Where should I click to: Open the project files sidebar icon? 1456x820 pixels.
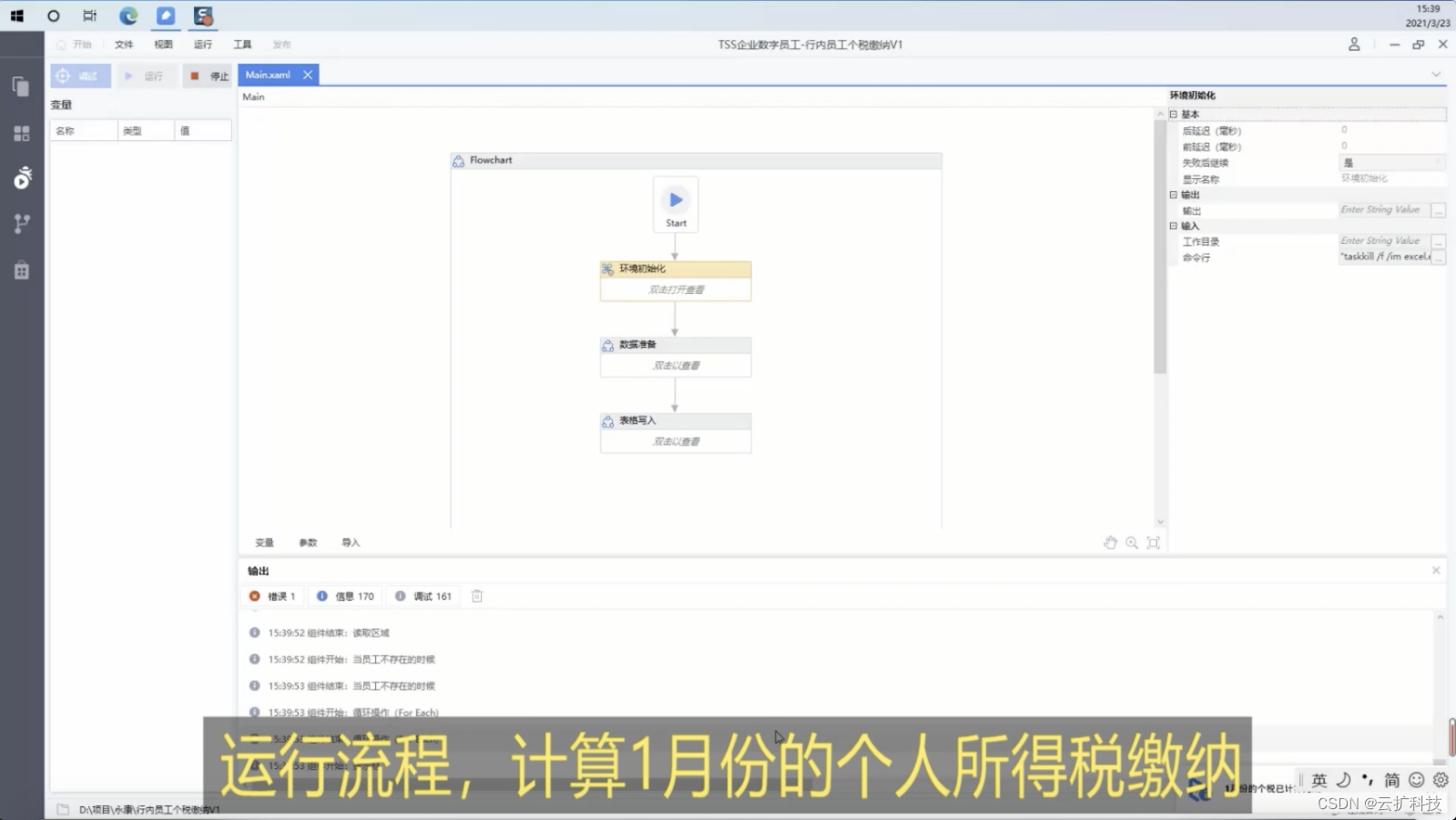[x=21, y=86]
